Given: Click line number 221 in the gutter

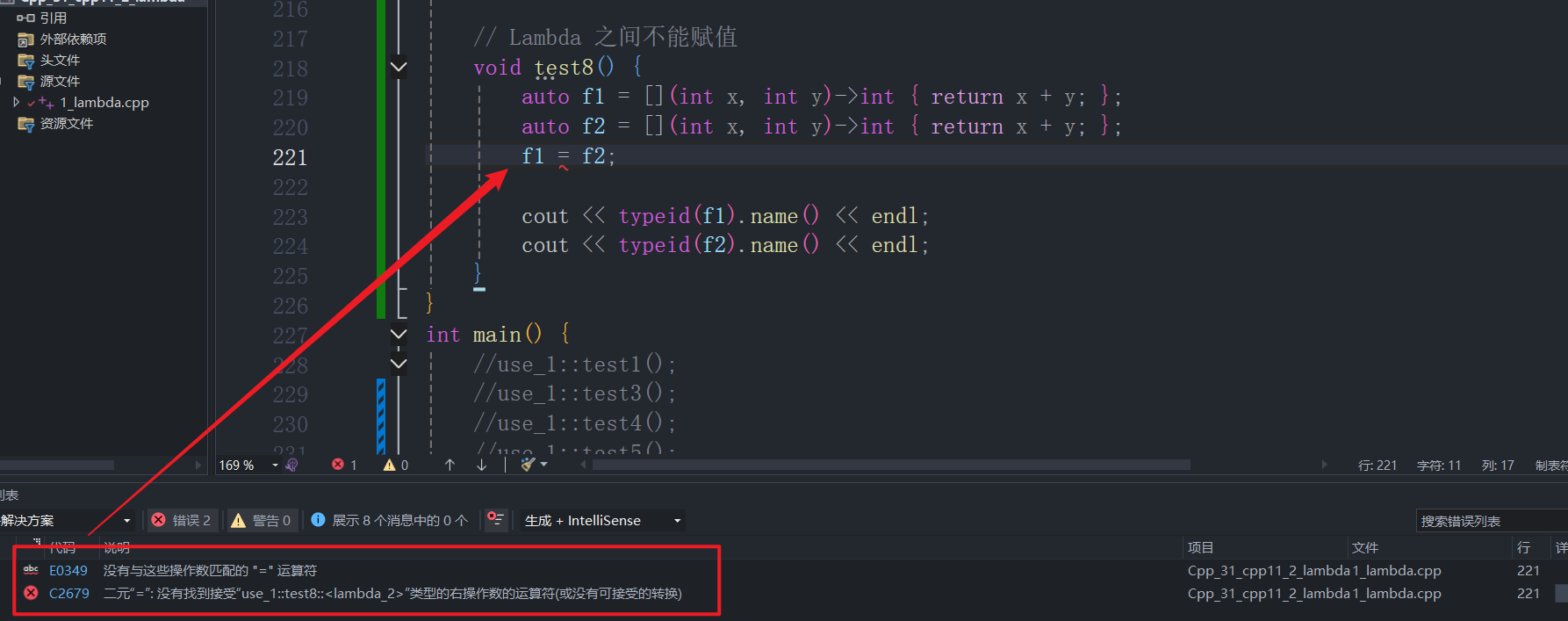Looking at the screenshot, I should click(x=290, y=157).
